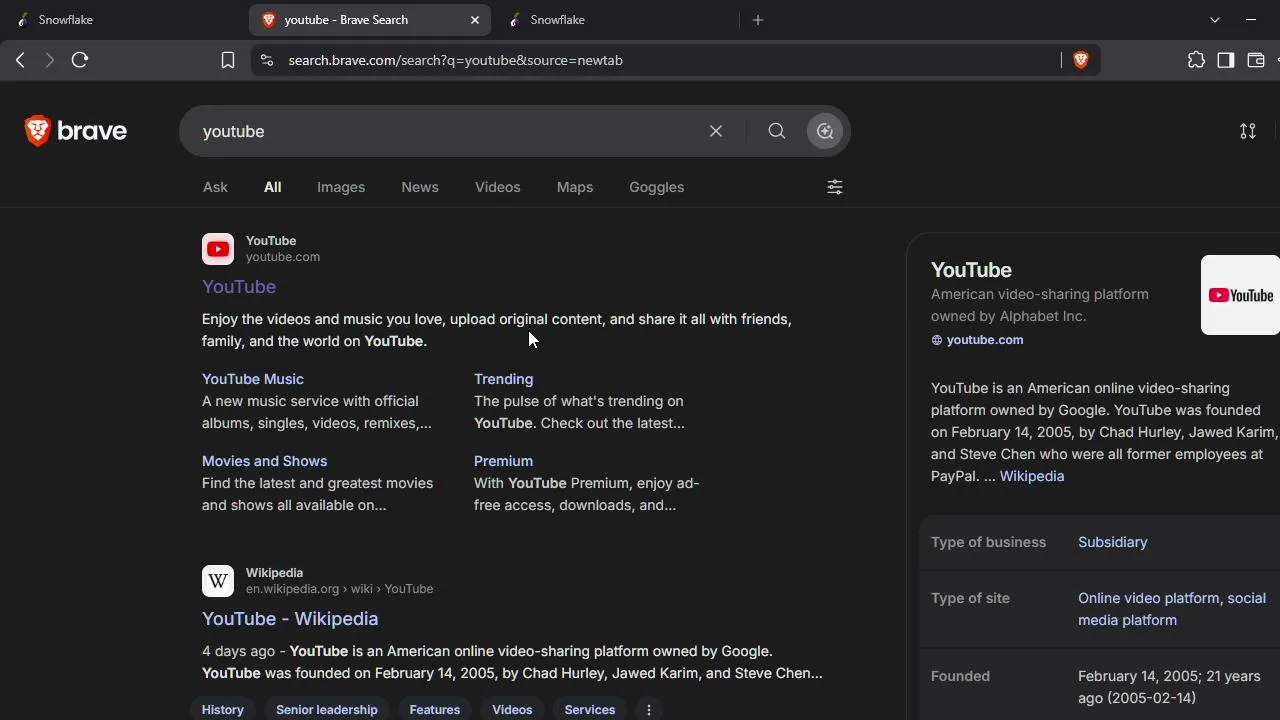Select the All results tab
The width and height of the screenshot is (1280, 720).
pyautogui.click(x=273, y=187)
